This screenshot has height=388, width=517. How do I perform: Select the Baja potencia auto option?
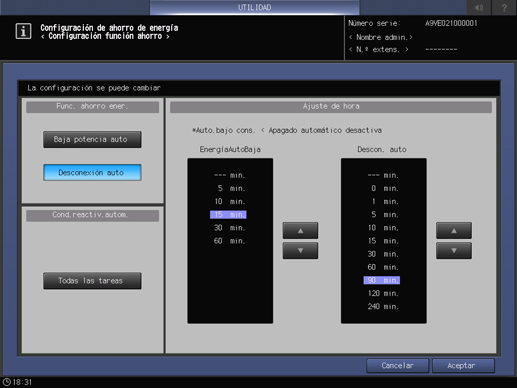92,139
